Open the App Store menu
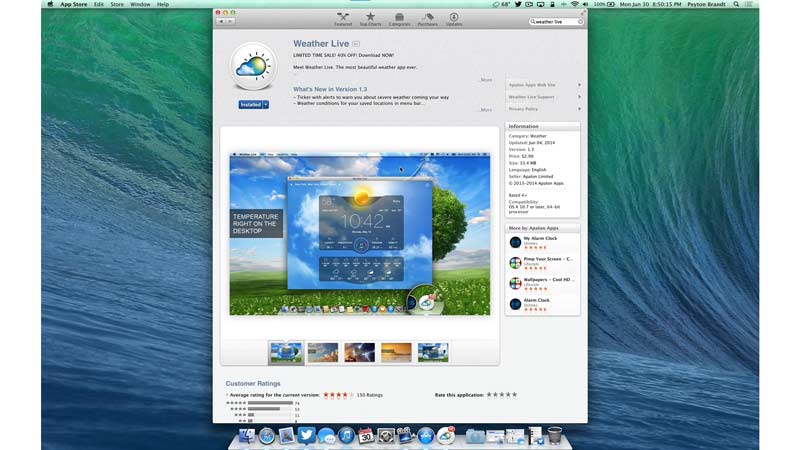The image size is (800, 450). click(73, 4)
